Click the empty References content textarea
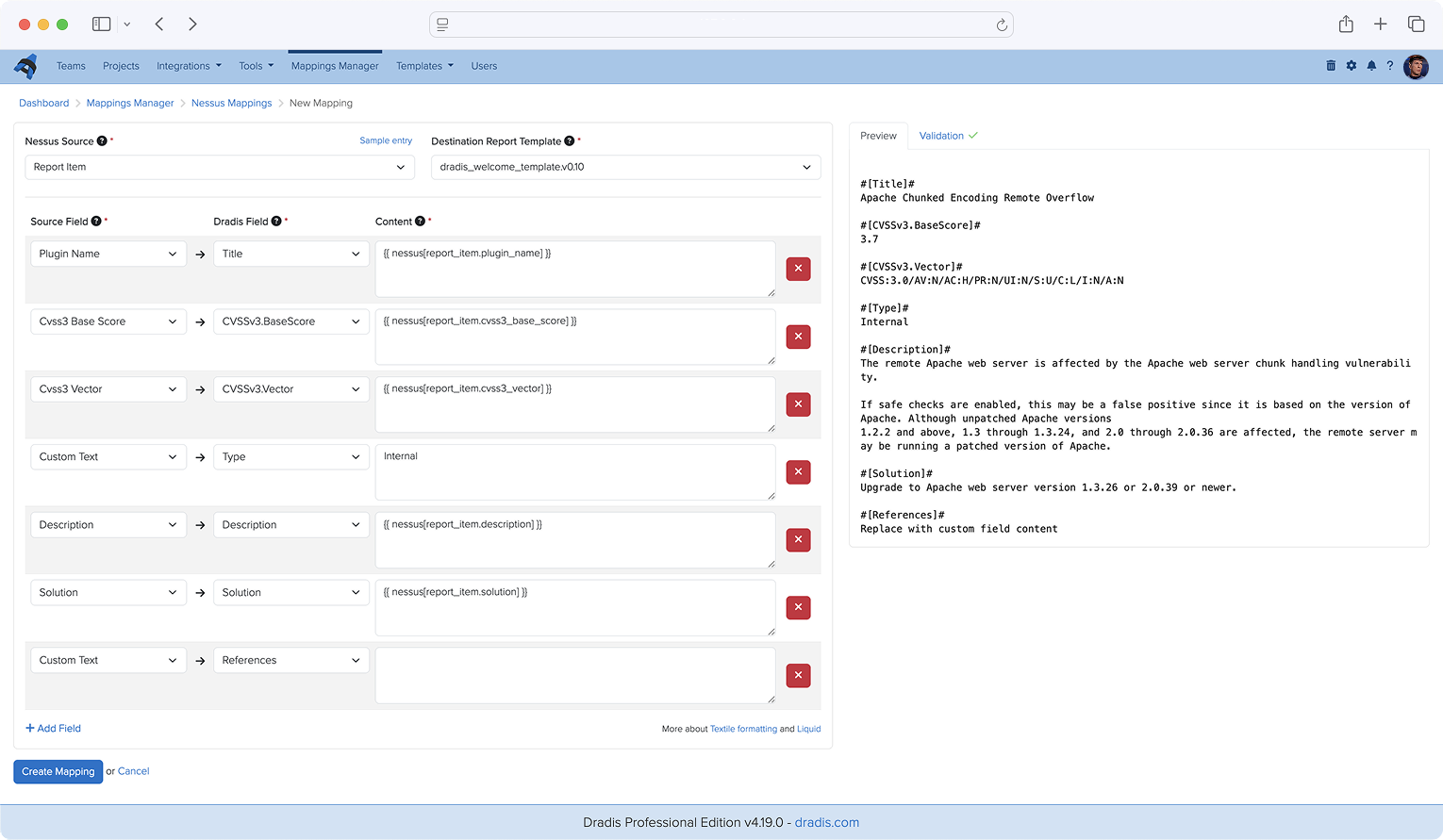This screenshot has width=1443, height=840. 575,676
